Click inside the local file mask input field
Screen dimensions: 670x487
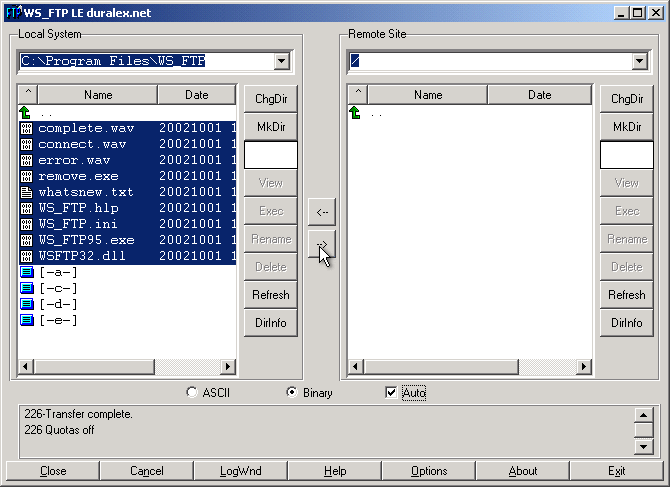pyautogui.click(x=271, y=155)
